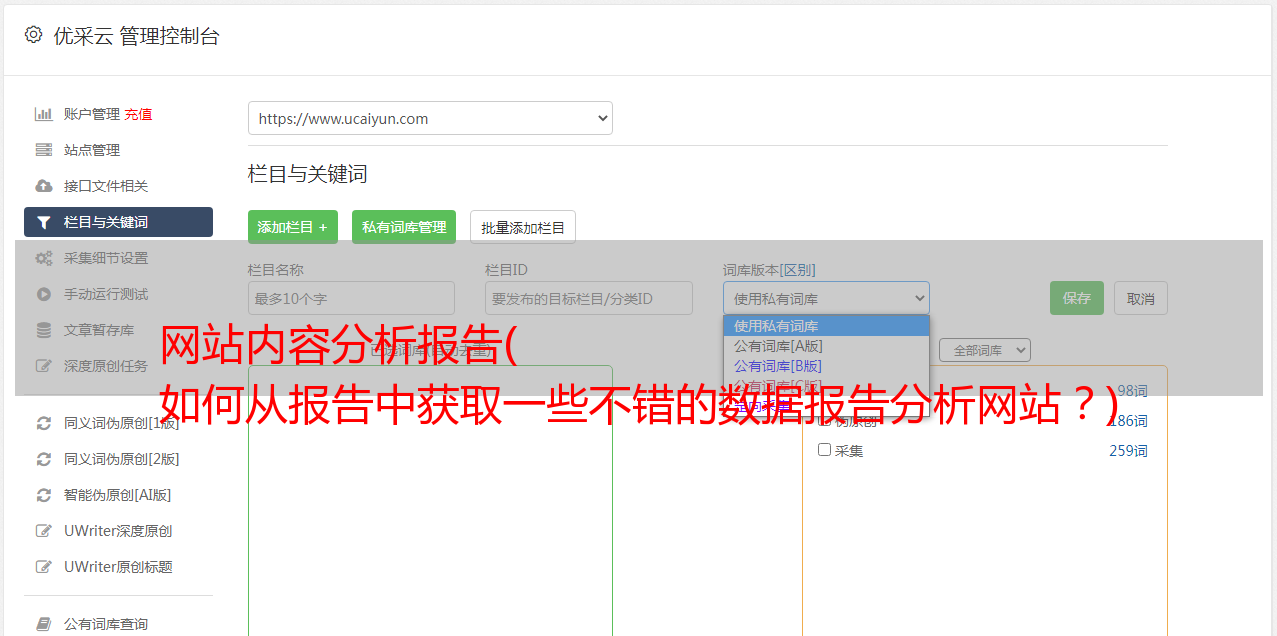The image size is (1277, 636).
Task: Click the [区别] link next to 词库版本
Action: [799, 270]
